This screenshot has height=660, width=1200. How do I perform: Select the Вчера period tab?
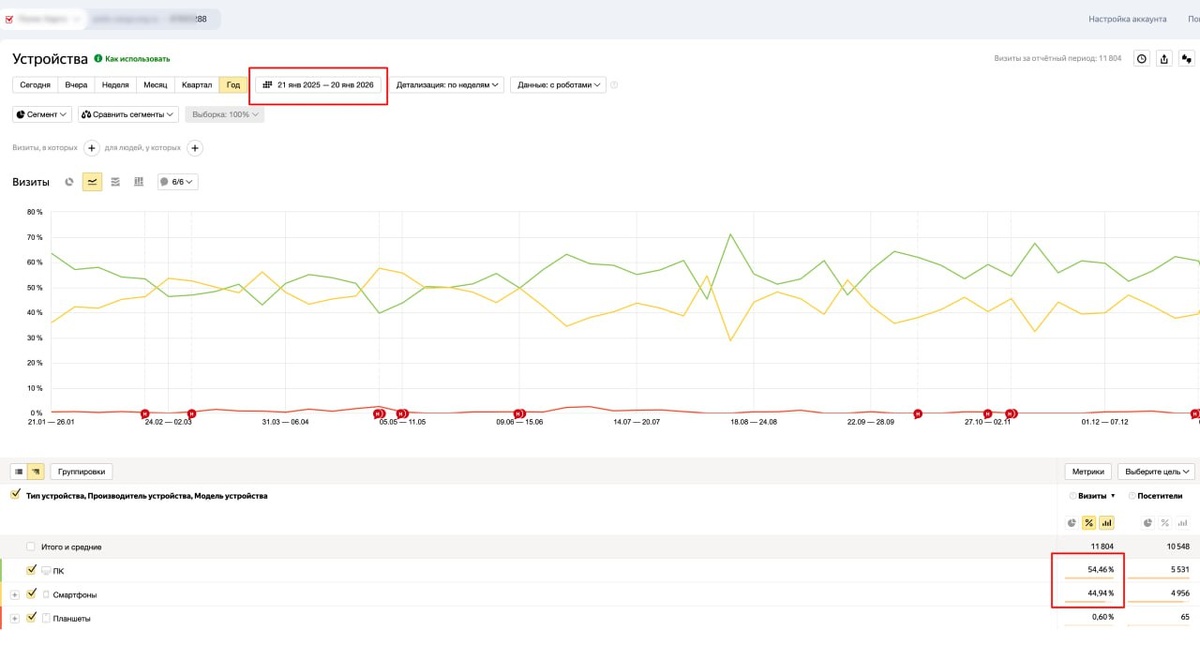(76, 85)
